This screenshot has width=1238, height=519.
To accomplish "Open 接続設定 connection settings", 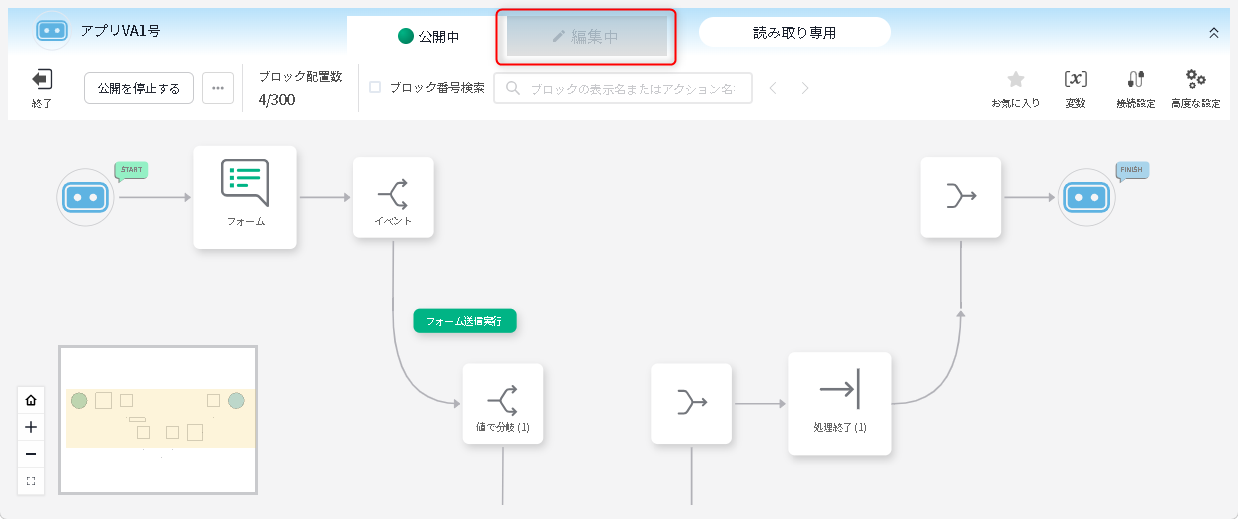I will click(x=1135, y=80).
